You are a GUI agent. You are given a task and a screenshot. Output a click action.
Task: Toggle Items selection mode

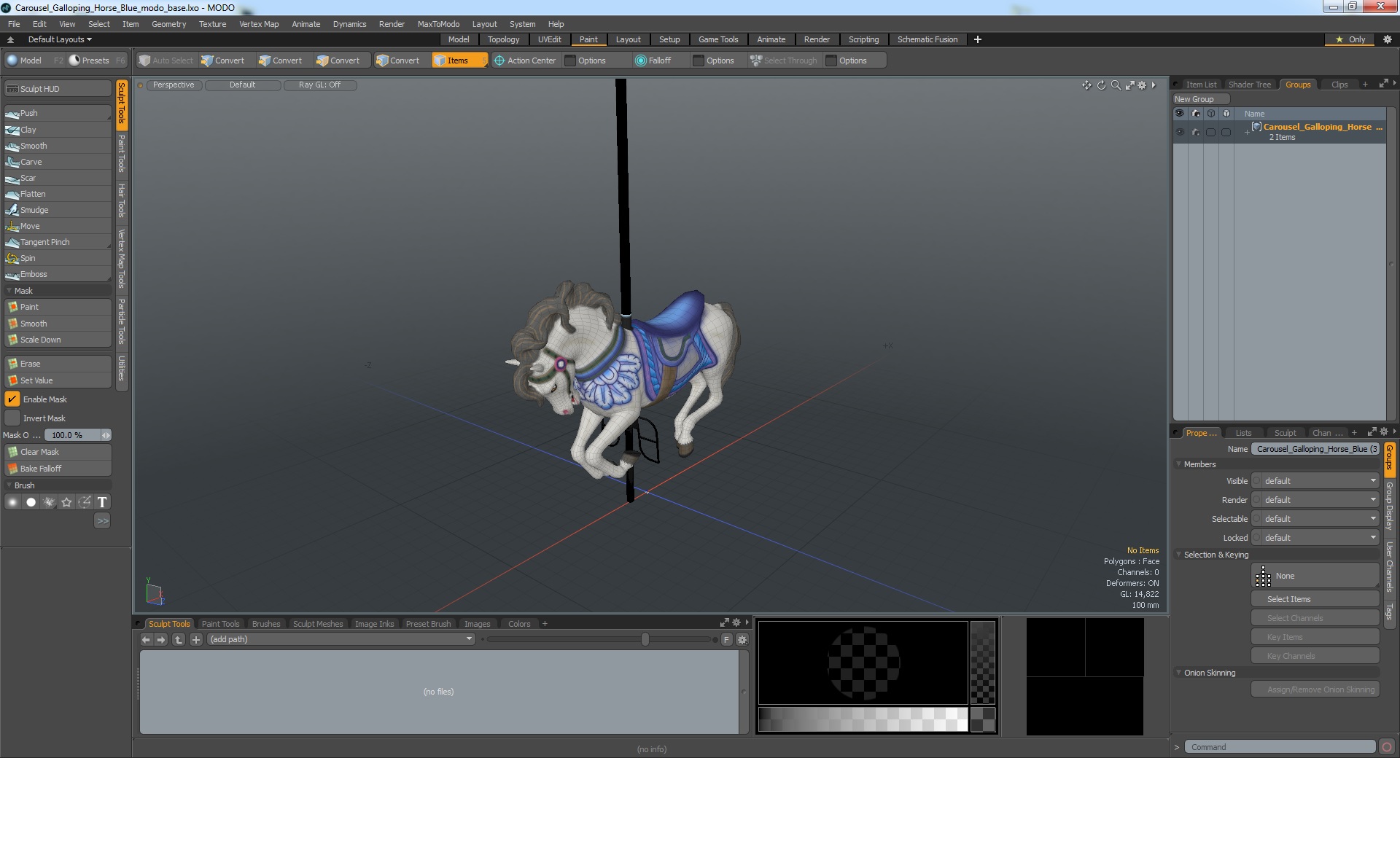[459, 60]
